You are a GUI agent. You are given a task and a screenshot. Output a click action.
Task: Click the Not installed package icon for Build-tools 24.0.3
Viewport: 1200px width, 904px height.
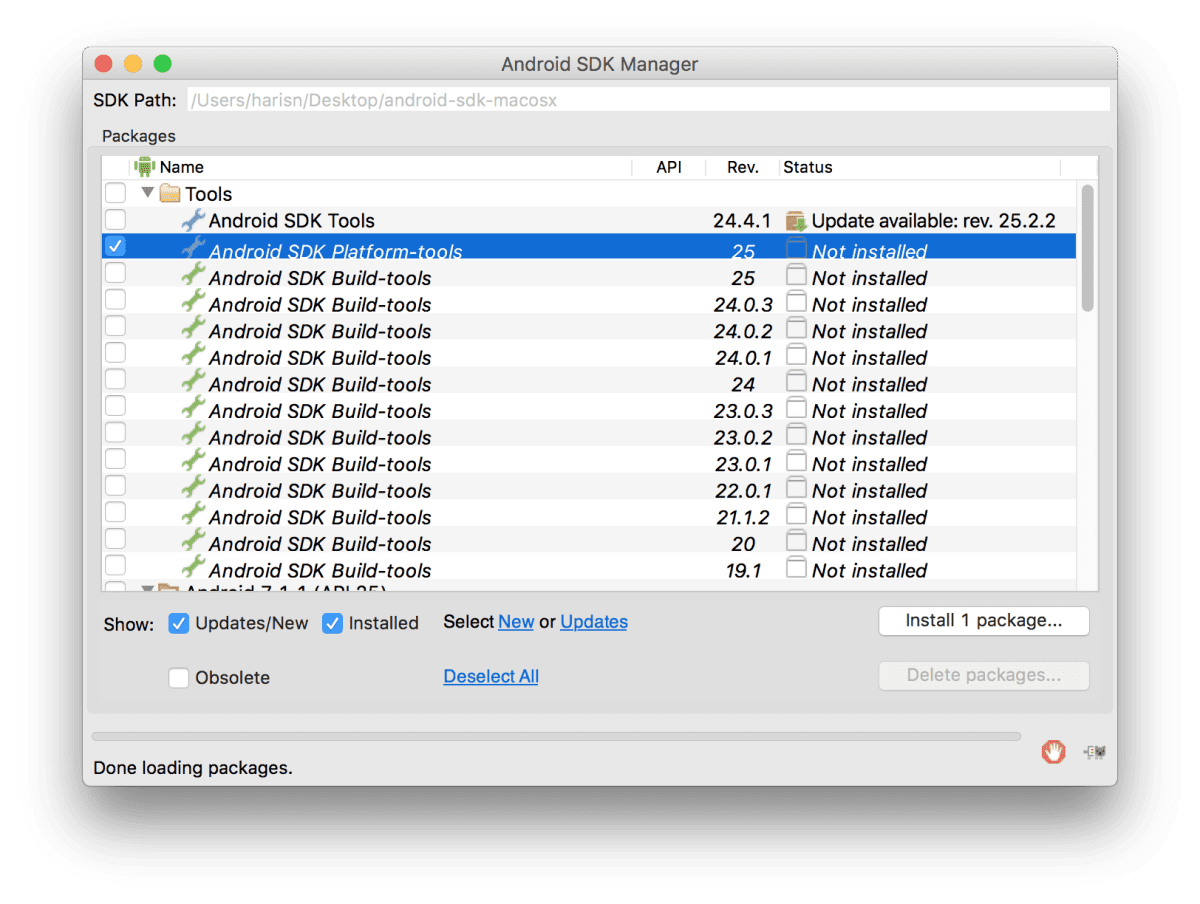(796, 304)
